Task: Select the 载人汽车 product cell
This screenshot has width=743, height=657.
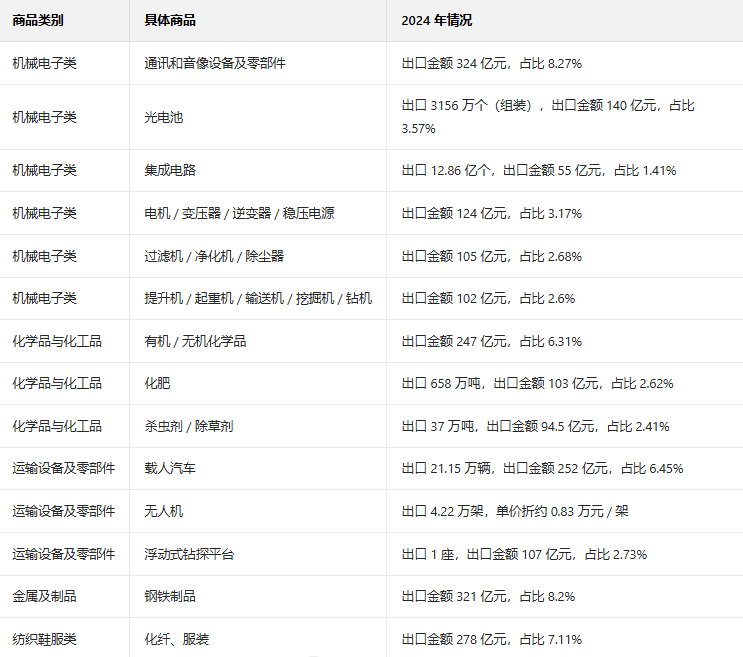Action: [170, 468]
